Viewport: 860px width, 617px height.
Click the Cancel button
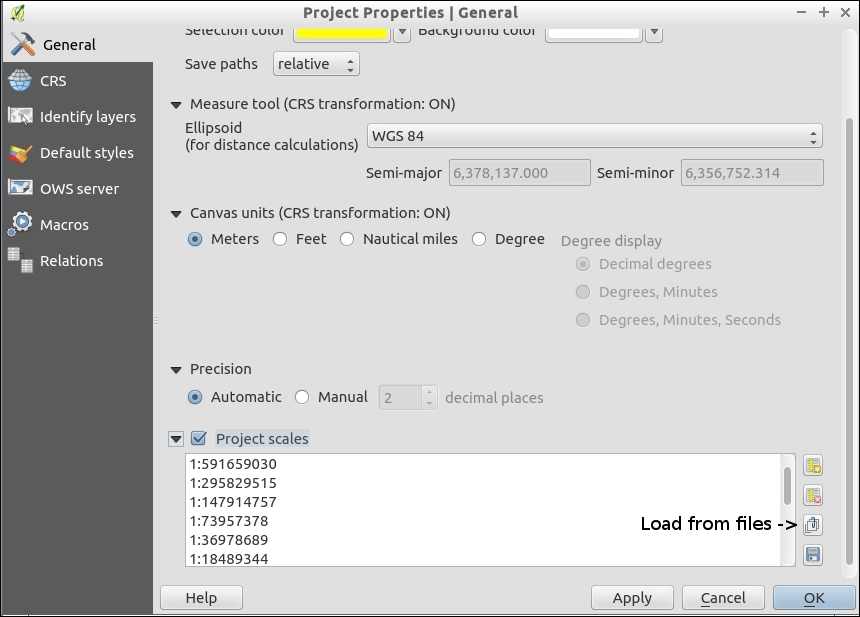pos(723,598)
